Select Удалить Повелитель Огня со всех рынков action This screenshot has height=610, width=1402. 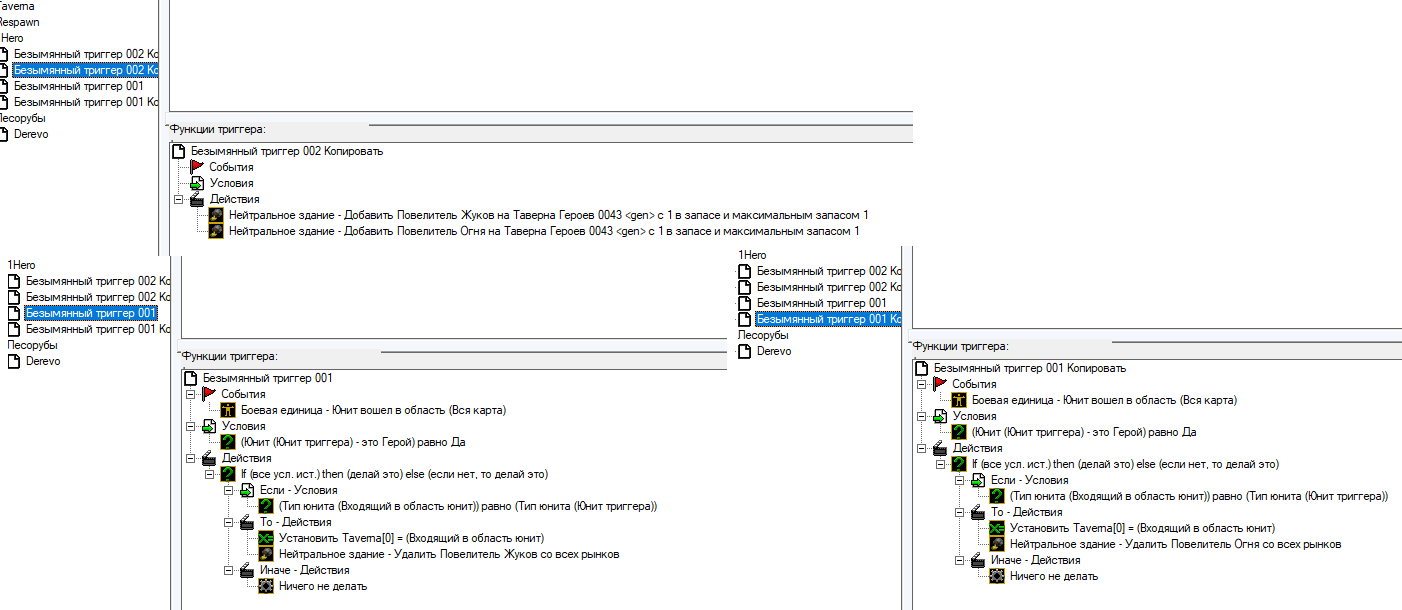(x=1175, y=544)
